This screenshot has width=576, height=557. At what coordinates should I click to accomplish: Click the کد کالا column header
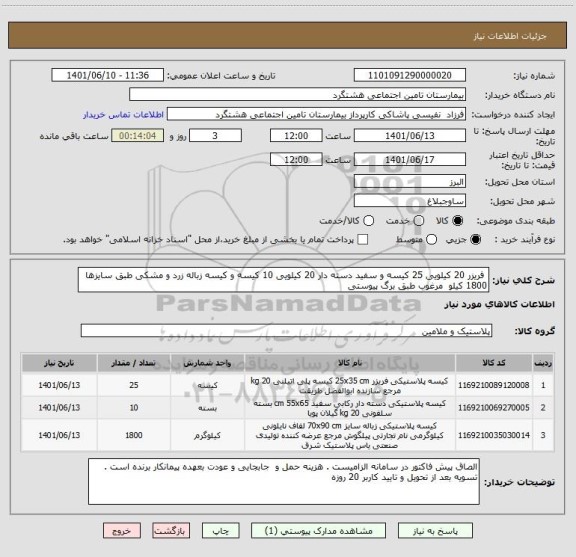coord(494,363)
